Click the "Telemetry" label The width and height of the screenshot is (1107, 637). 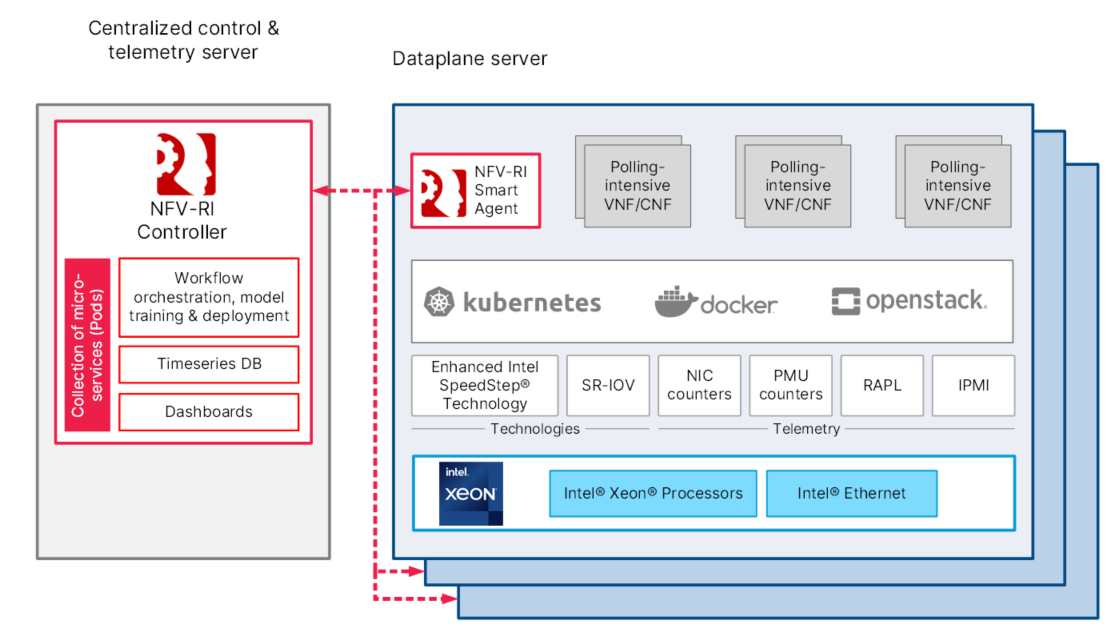point(806,429)
